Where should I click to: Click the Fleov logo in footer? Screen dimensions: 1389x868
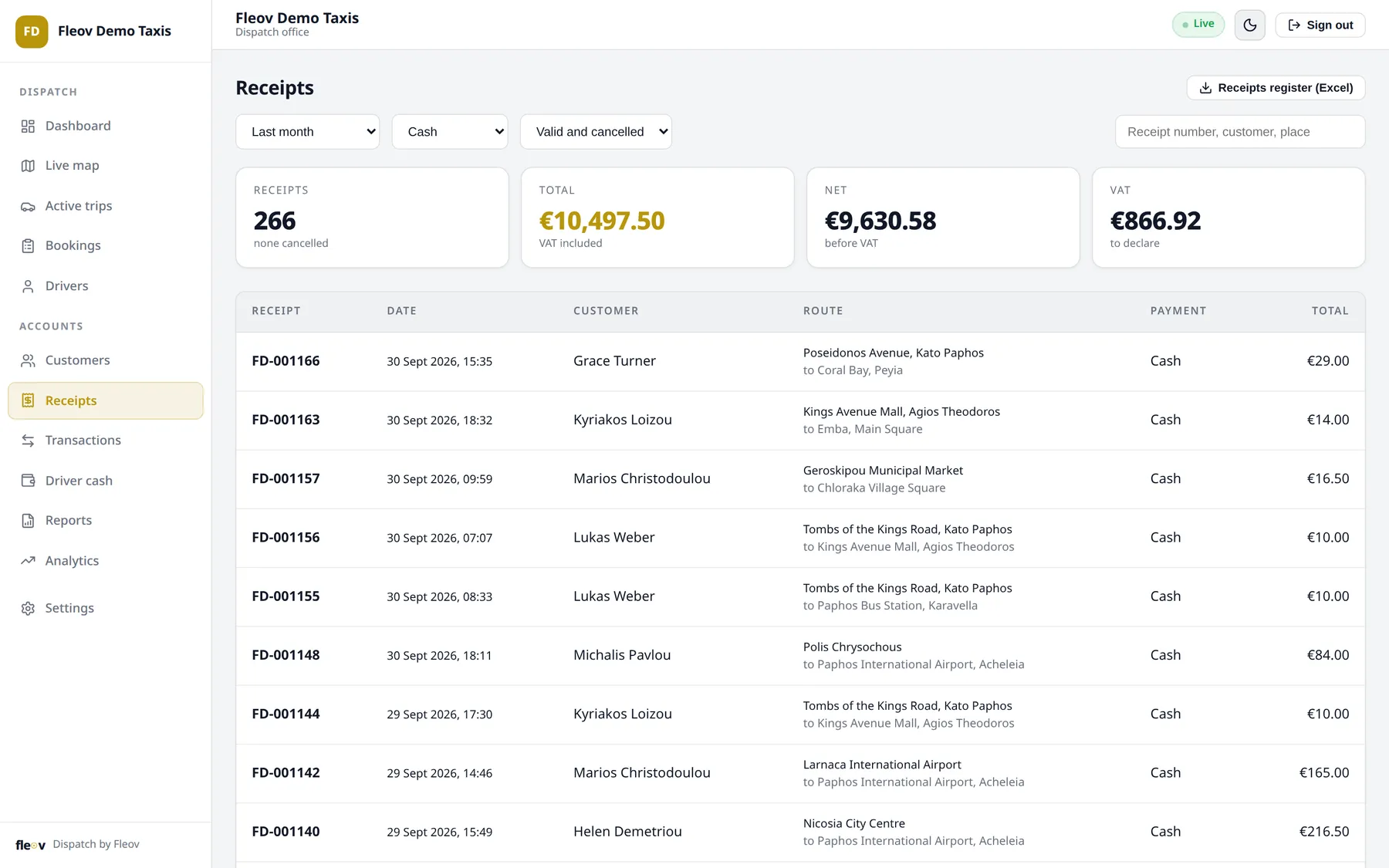tap(31, 845)
